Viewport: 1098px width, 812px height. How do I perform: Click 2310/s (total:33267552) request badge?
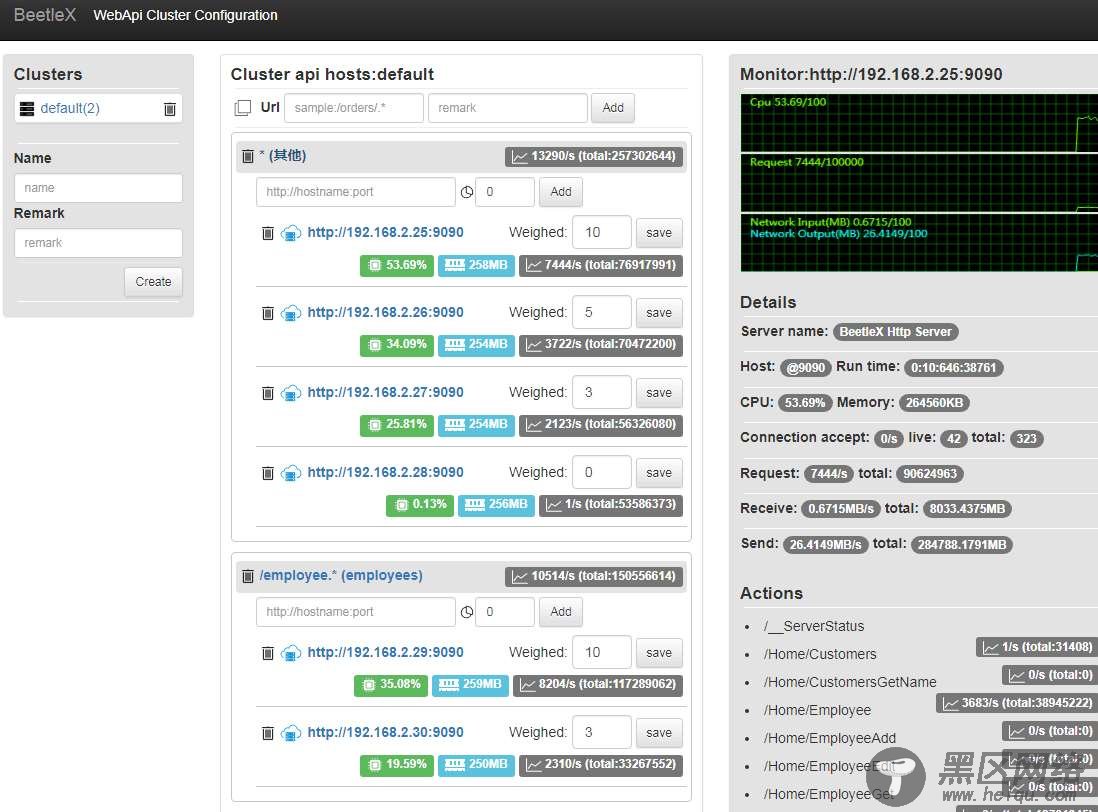[x=601, y=764]
